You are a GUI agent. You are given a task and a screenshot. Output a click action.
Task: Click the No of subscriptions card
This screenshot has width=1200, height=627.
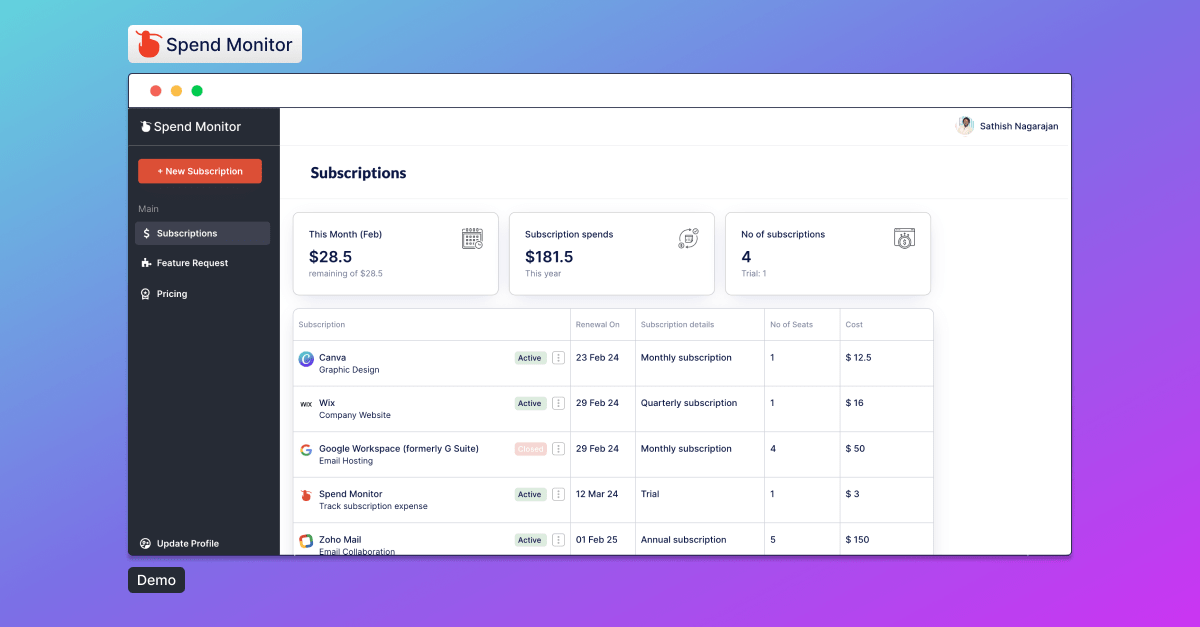coord(828,253)
